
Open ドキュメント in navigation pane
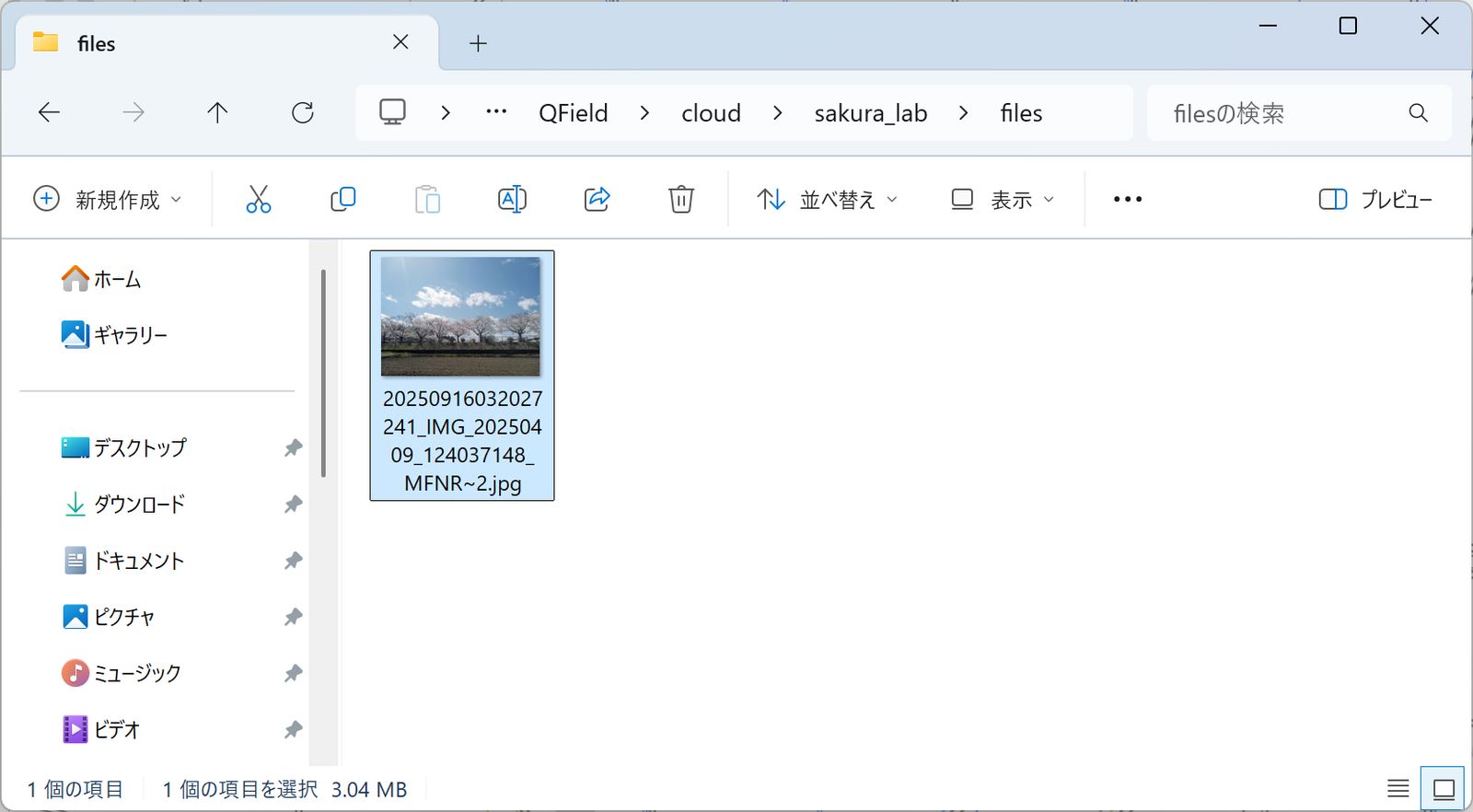[123, 561]
